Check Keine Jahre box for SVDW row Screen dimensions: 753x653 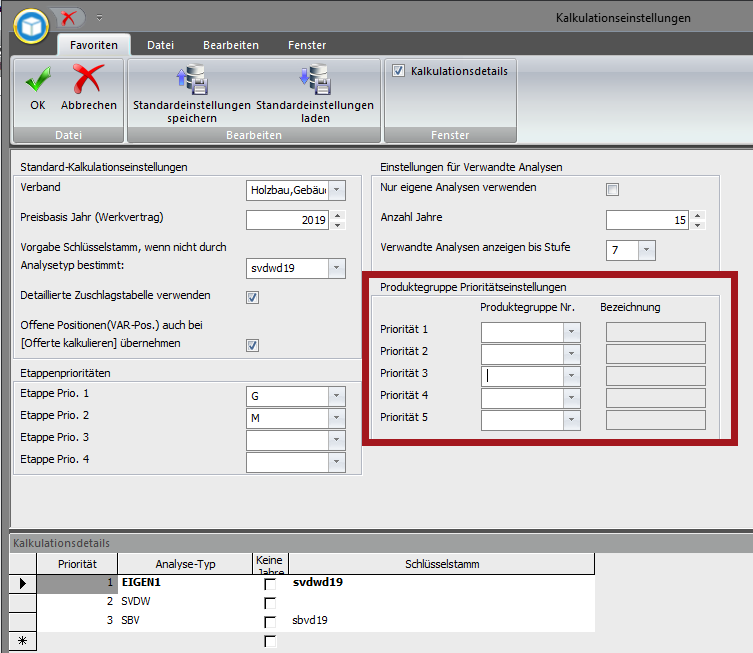(270, 603)
